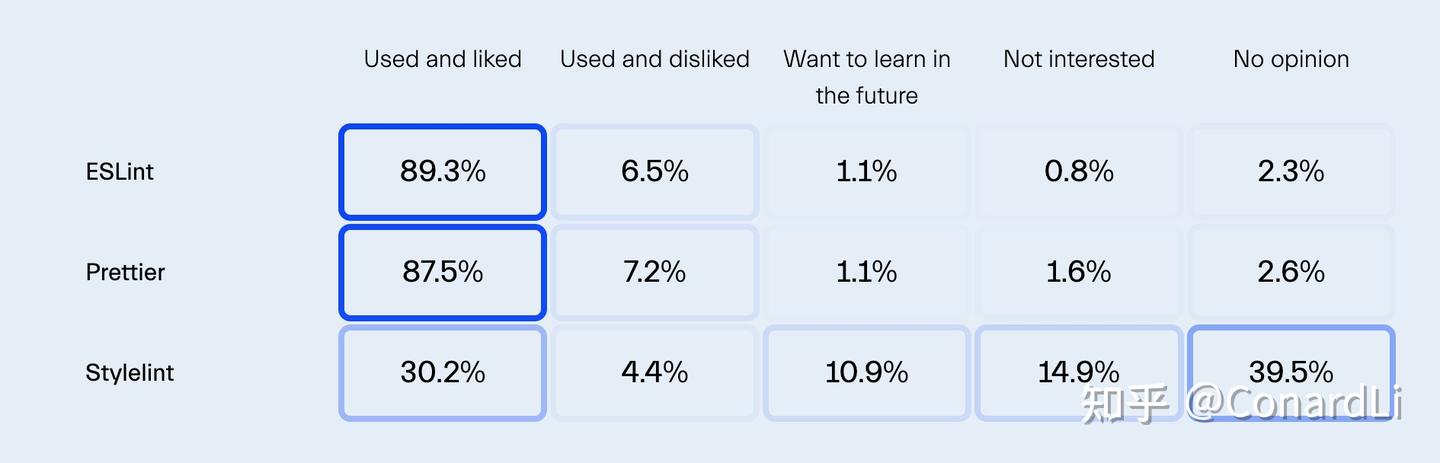Click the "Not interested" column header
1440x463 pixels.
point(1079,59)
